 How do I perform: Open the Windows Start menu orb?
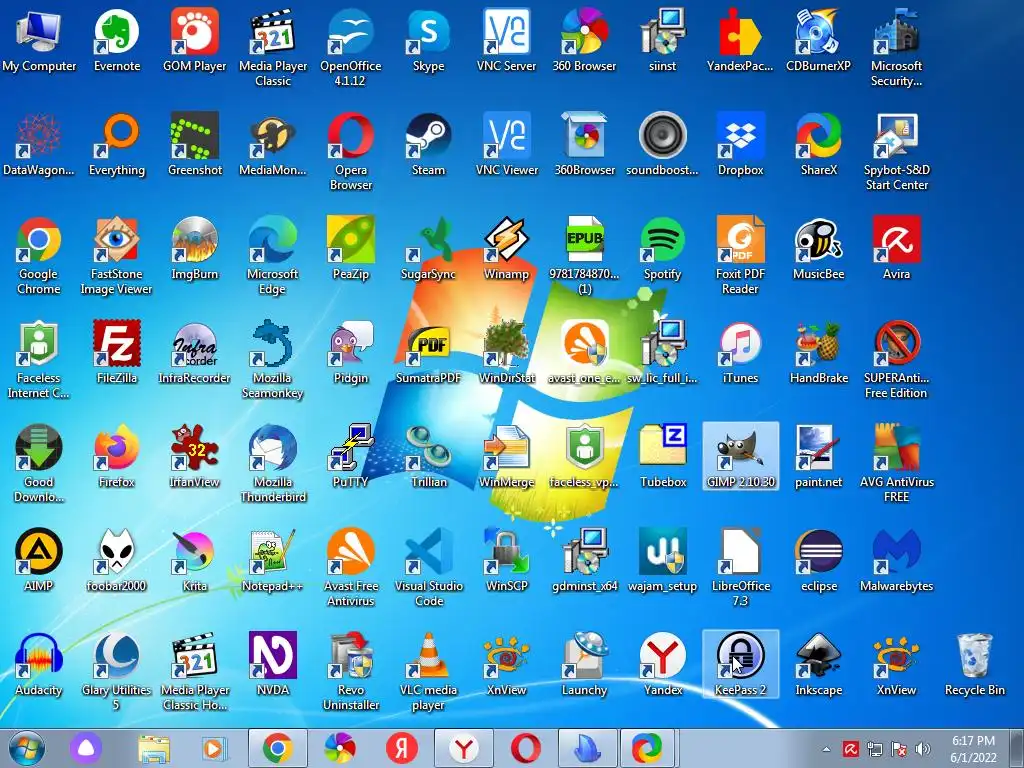pyautogui.click(x=27, y=748)
